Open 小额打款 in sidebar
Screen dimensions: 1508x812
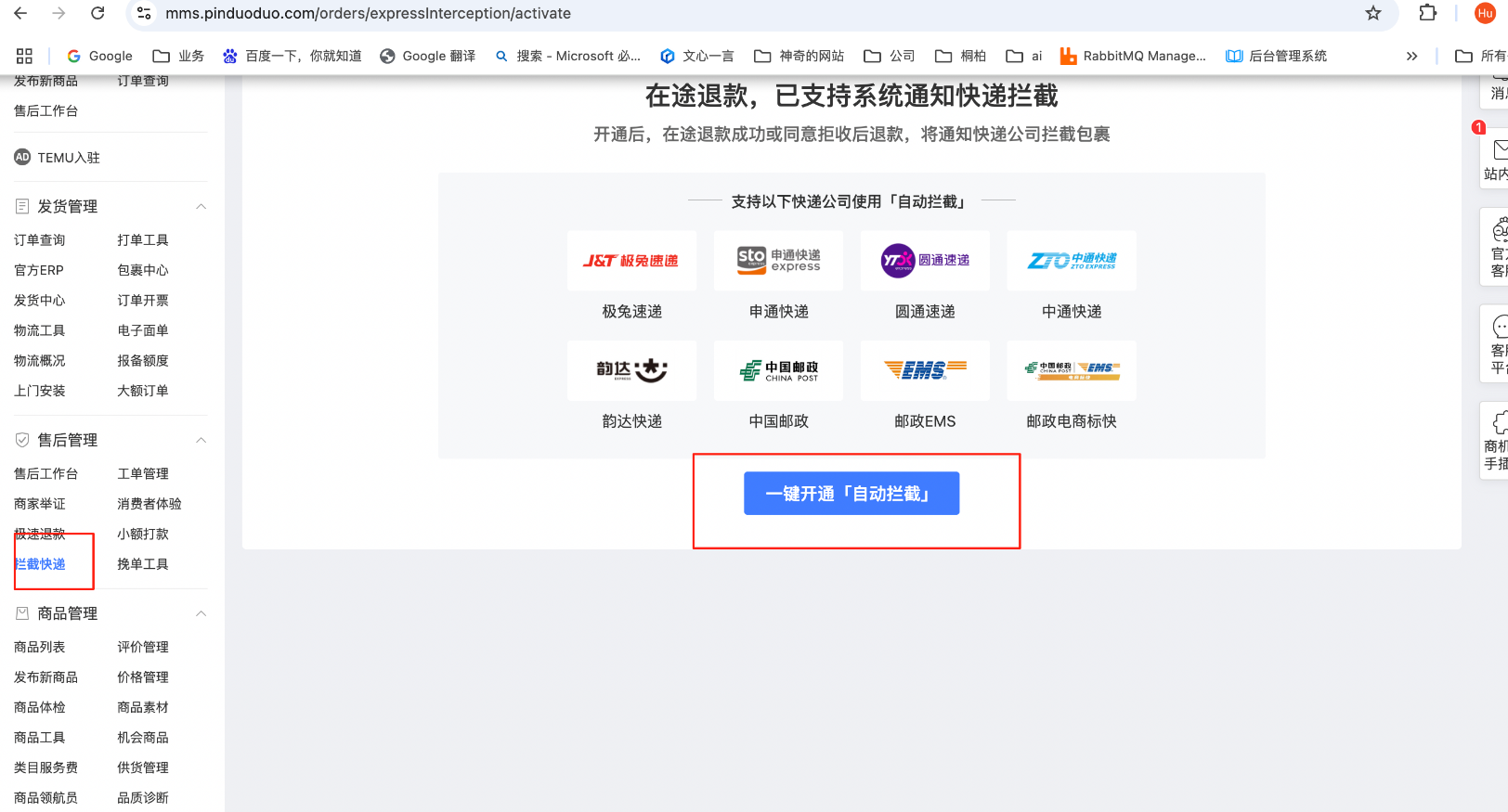pos(143,535)
